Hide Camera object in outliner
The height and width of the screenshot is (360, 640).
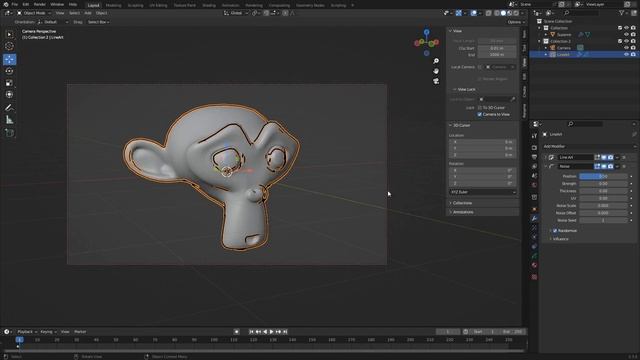627,48
